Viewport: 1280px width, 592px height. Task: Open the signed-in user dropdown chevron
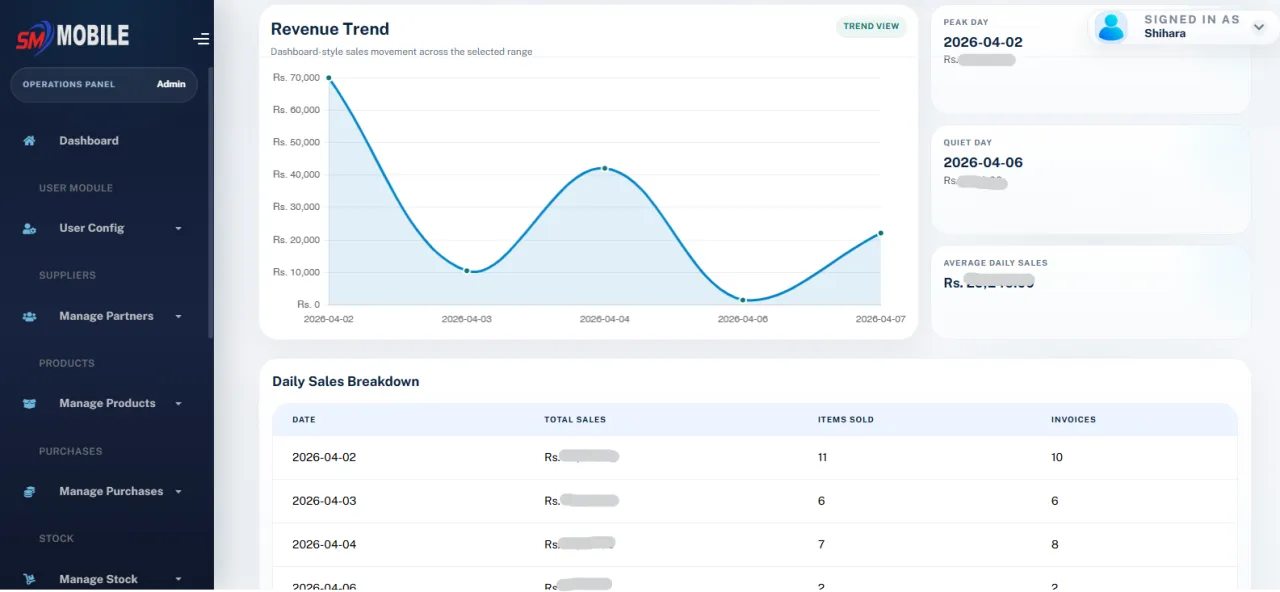(x=1258, y=27)
